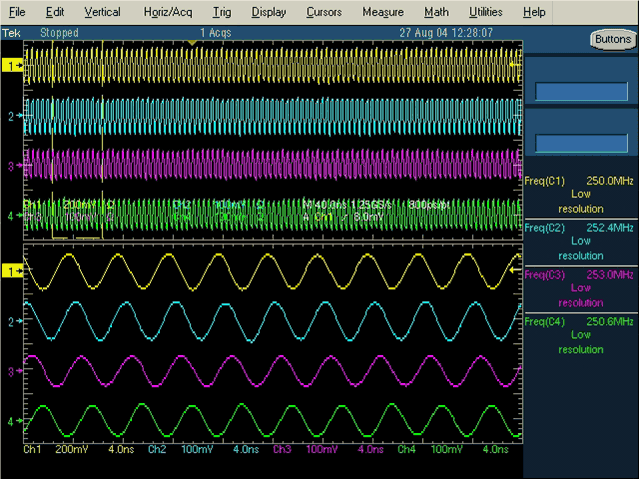Click the Buttons button at top right
This screenshot has width=639, height=479.
tap(611, 40)
